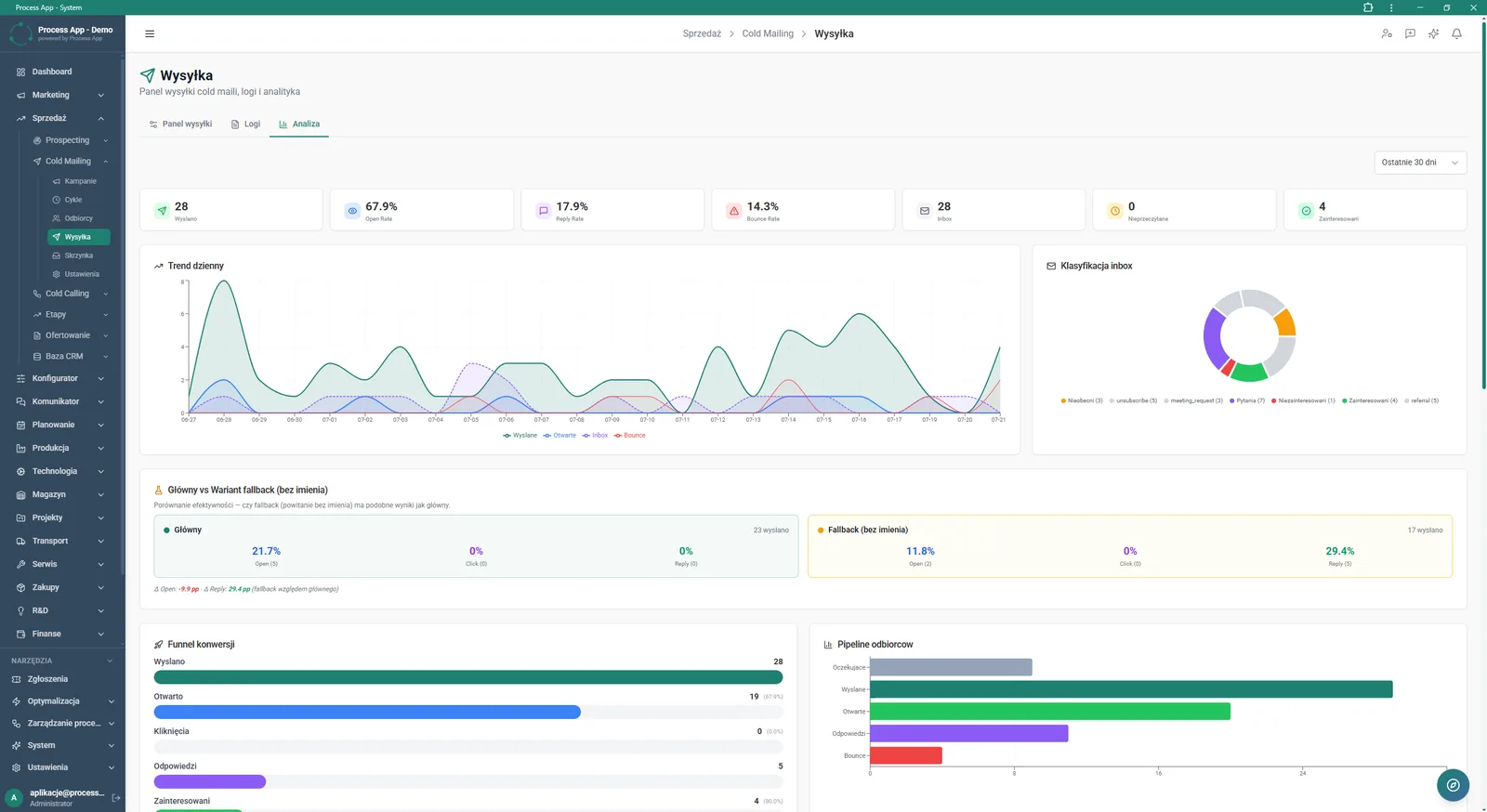
Task: Toggle Bounce series in chart legend
Action: pos(629,435)
